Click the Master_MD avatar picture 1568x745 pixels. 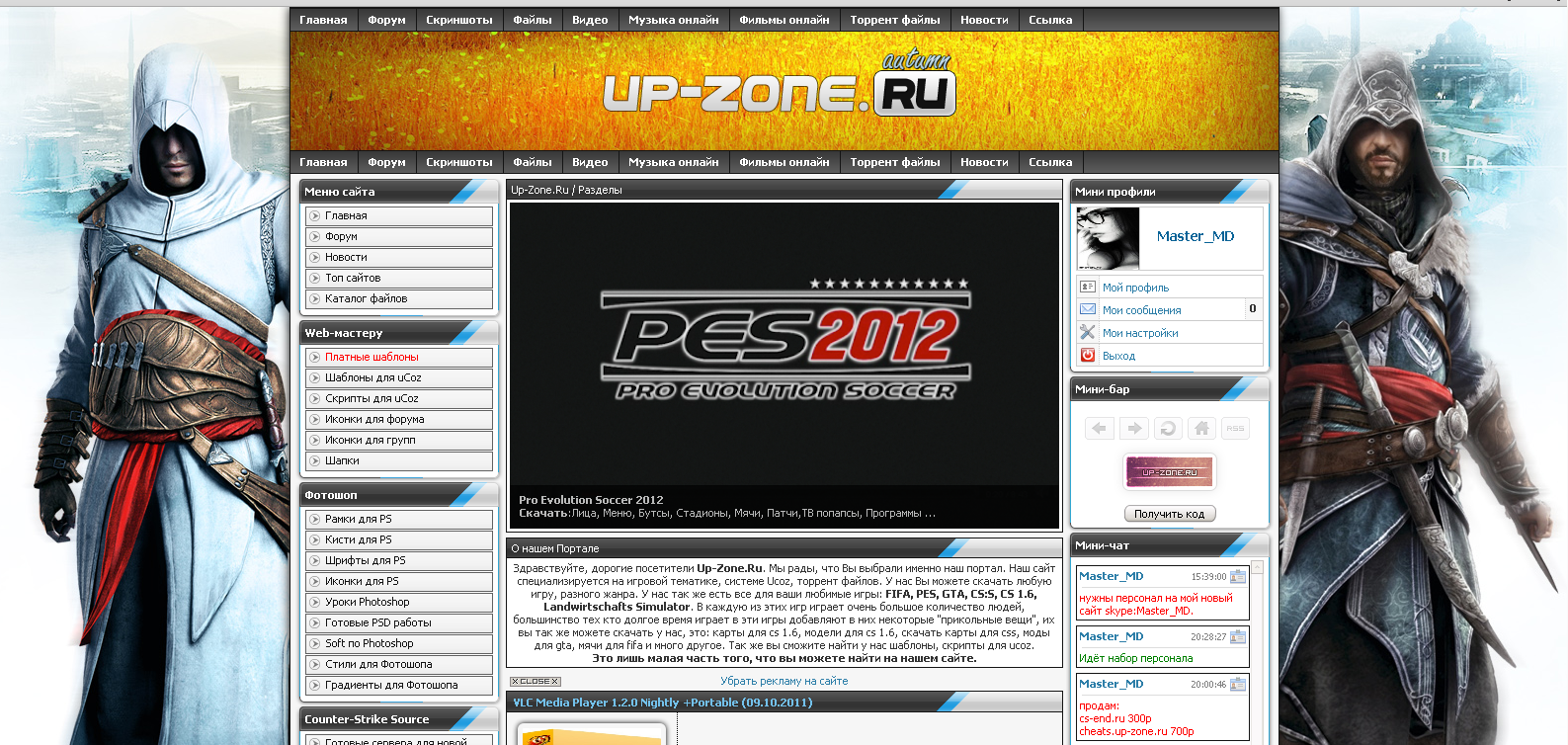1108,238
